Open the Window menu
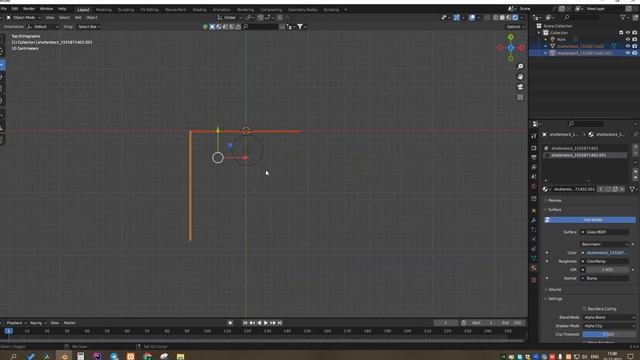Screen dimensions: 640x360 coord(46,9)
